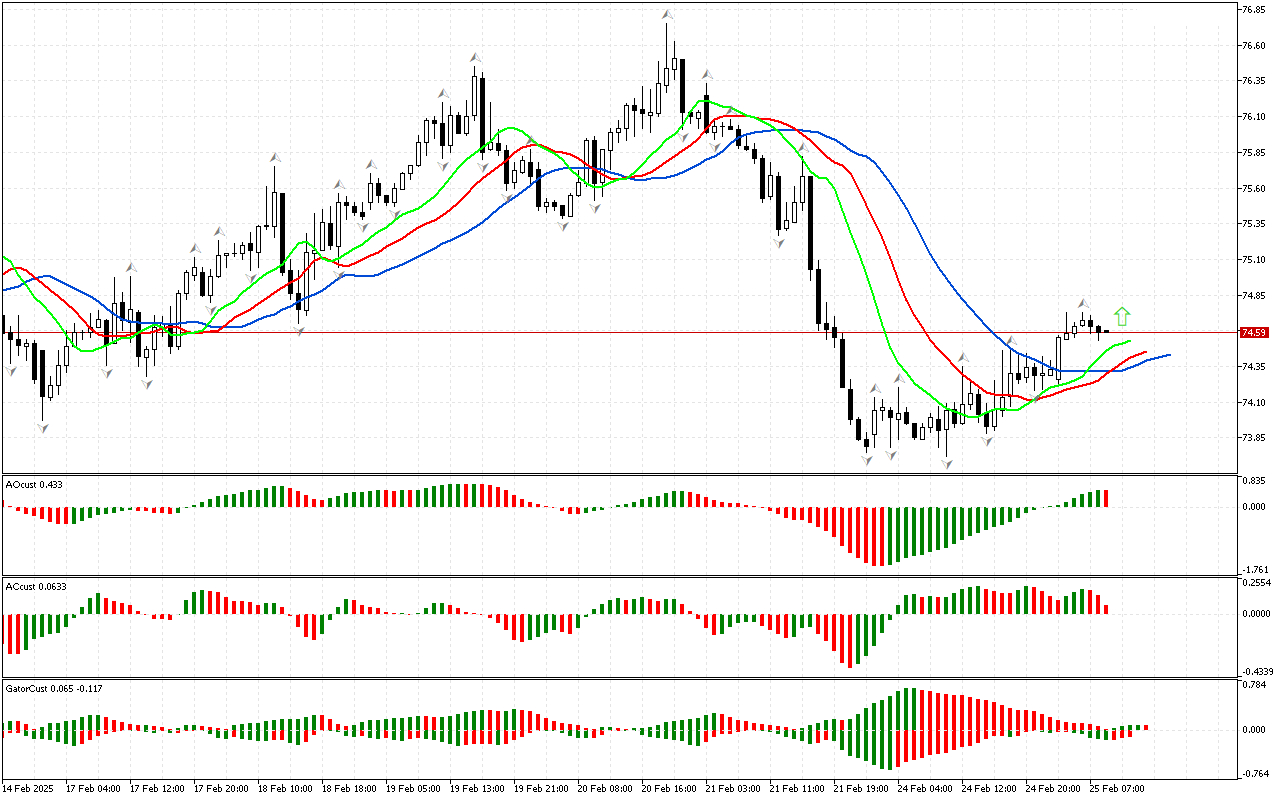Click the 75.60 price scale label
The image size is (1280, 800).
(x=1254, y=189)
